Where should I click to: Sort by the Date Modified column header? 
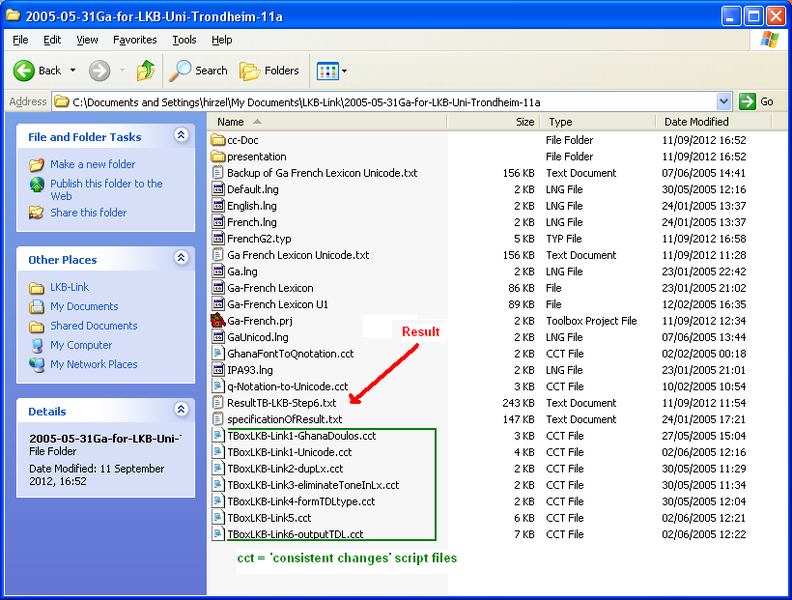click(x=713, y=122)
